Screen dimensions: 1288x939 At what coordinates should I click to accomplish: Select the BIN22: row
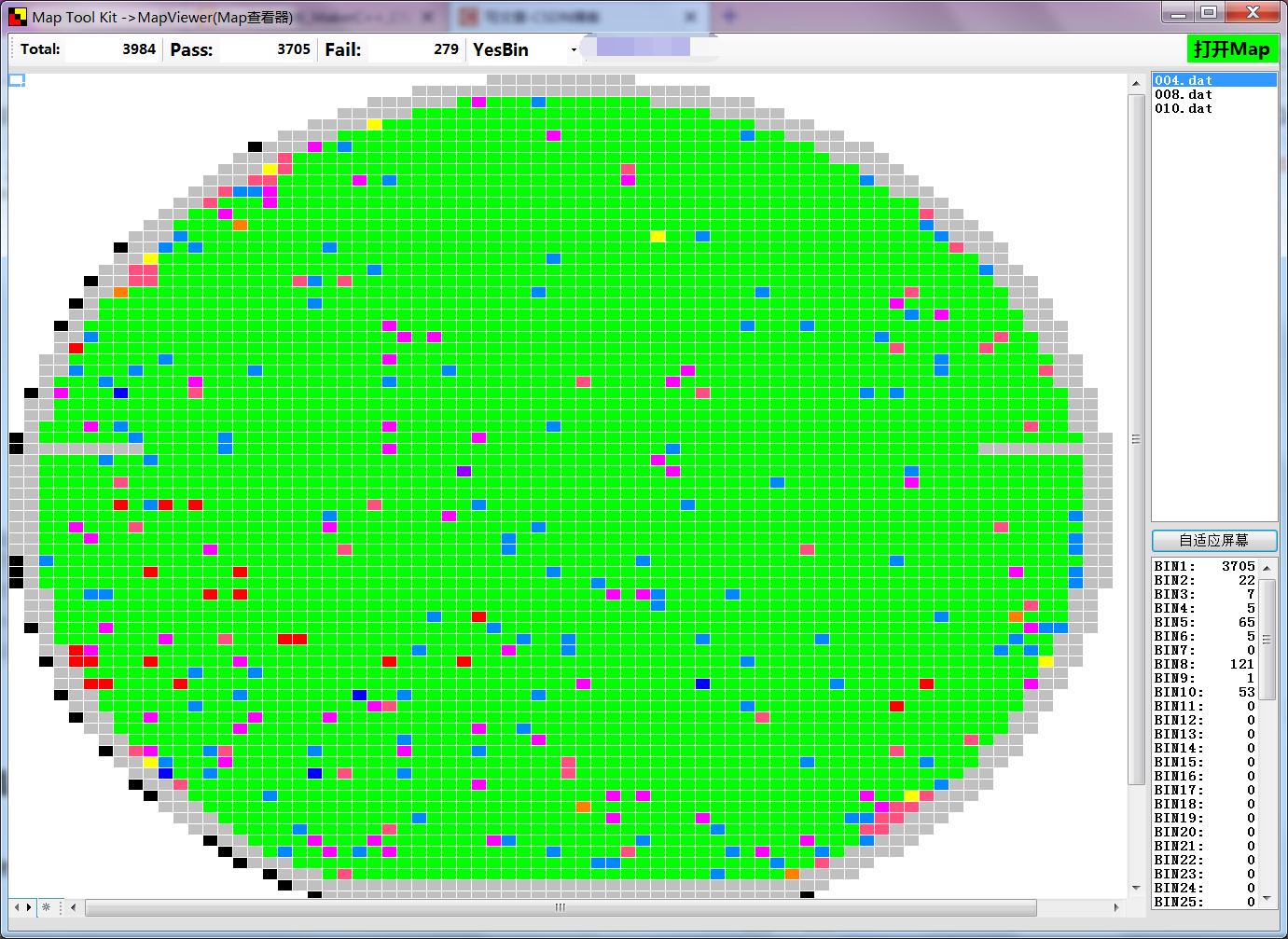(x=1205, y=860)
